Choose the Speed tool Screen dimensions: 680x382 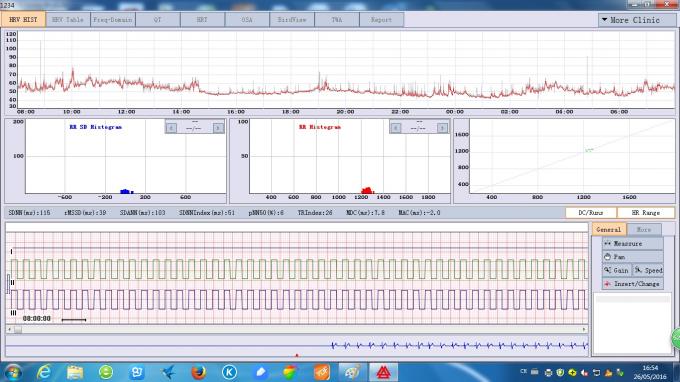(x=648, y=270)
